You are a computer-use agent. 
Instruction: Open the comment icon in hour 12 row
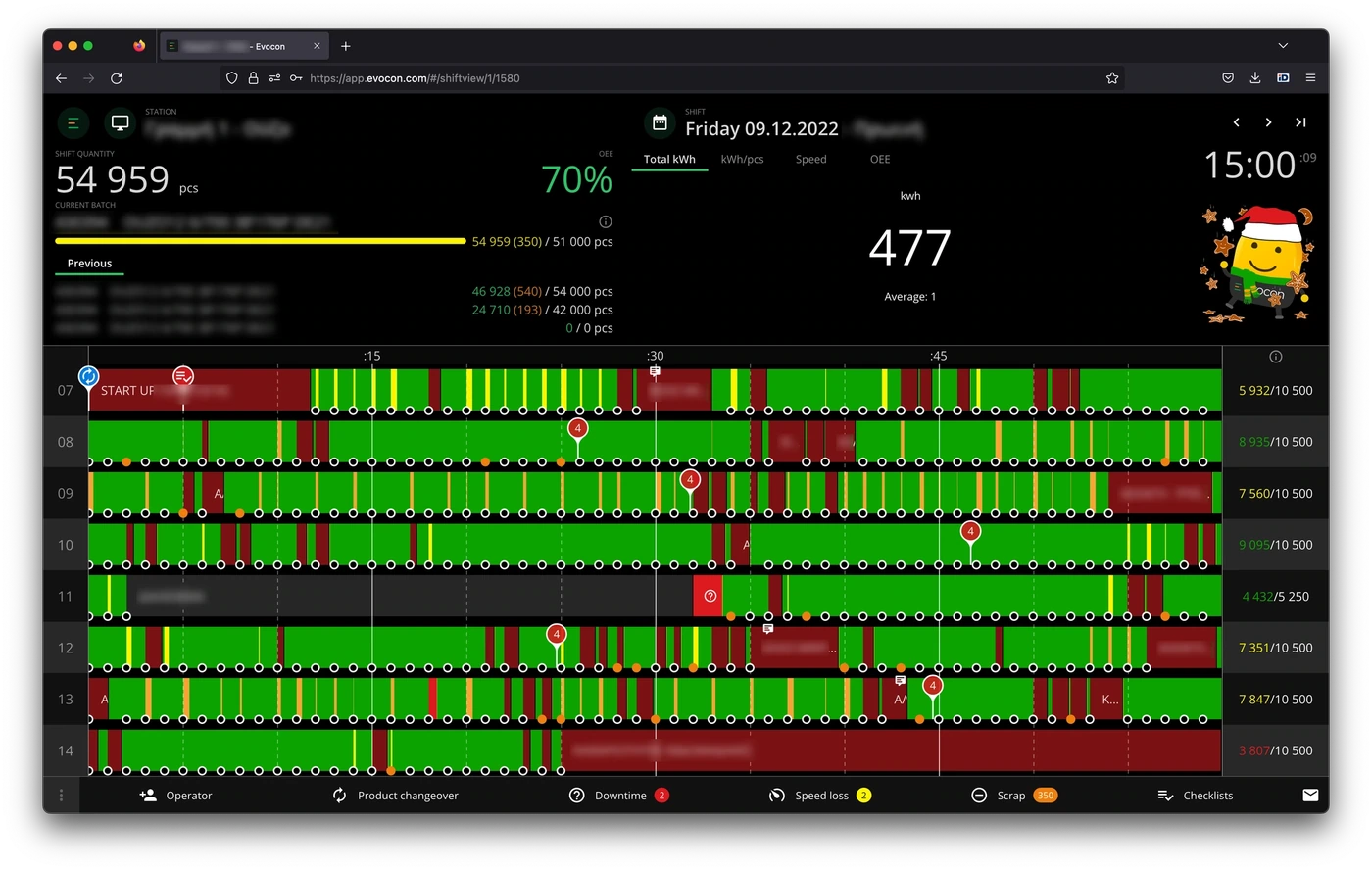point(768,628)
